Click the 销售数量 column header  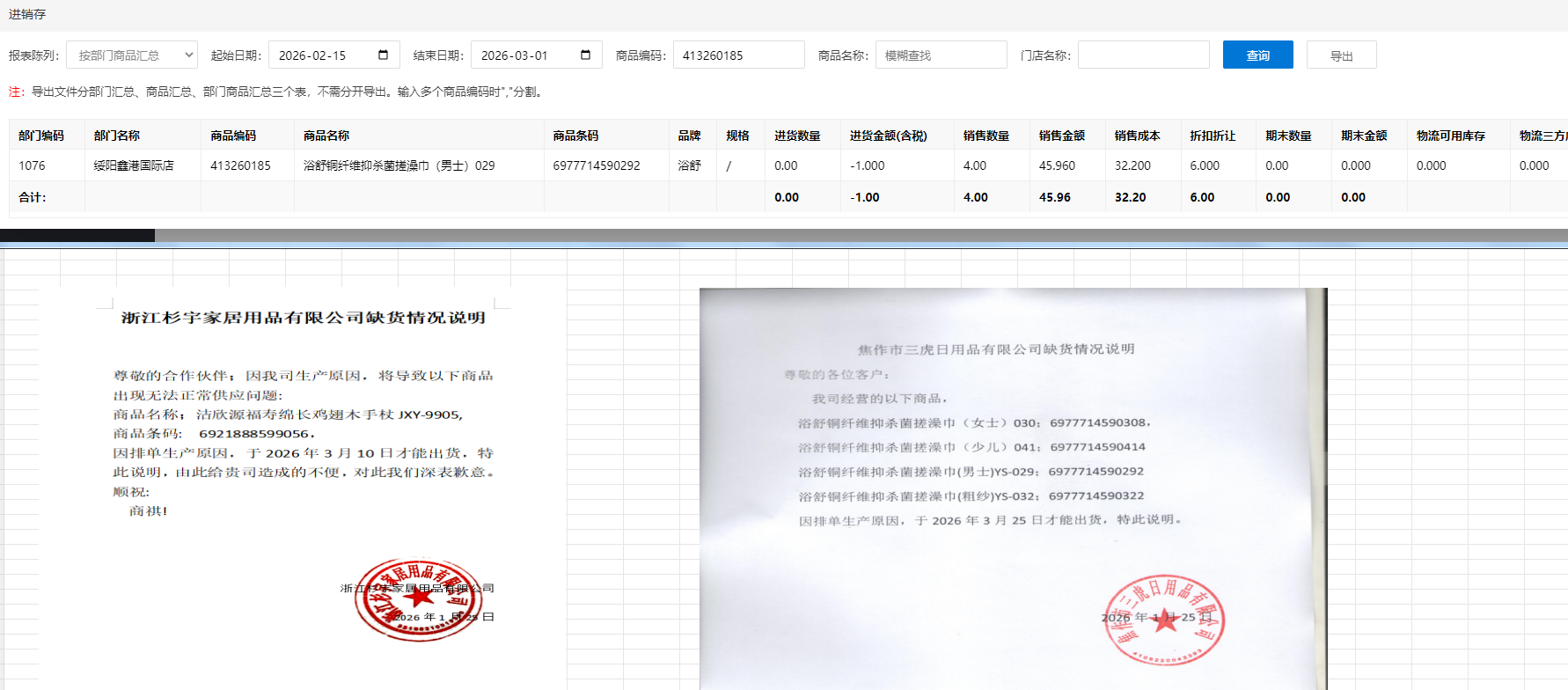(985, 136)
